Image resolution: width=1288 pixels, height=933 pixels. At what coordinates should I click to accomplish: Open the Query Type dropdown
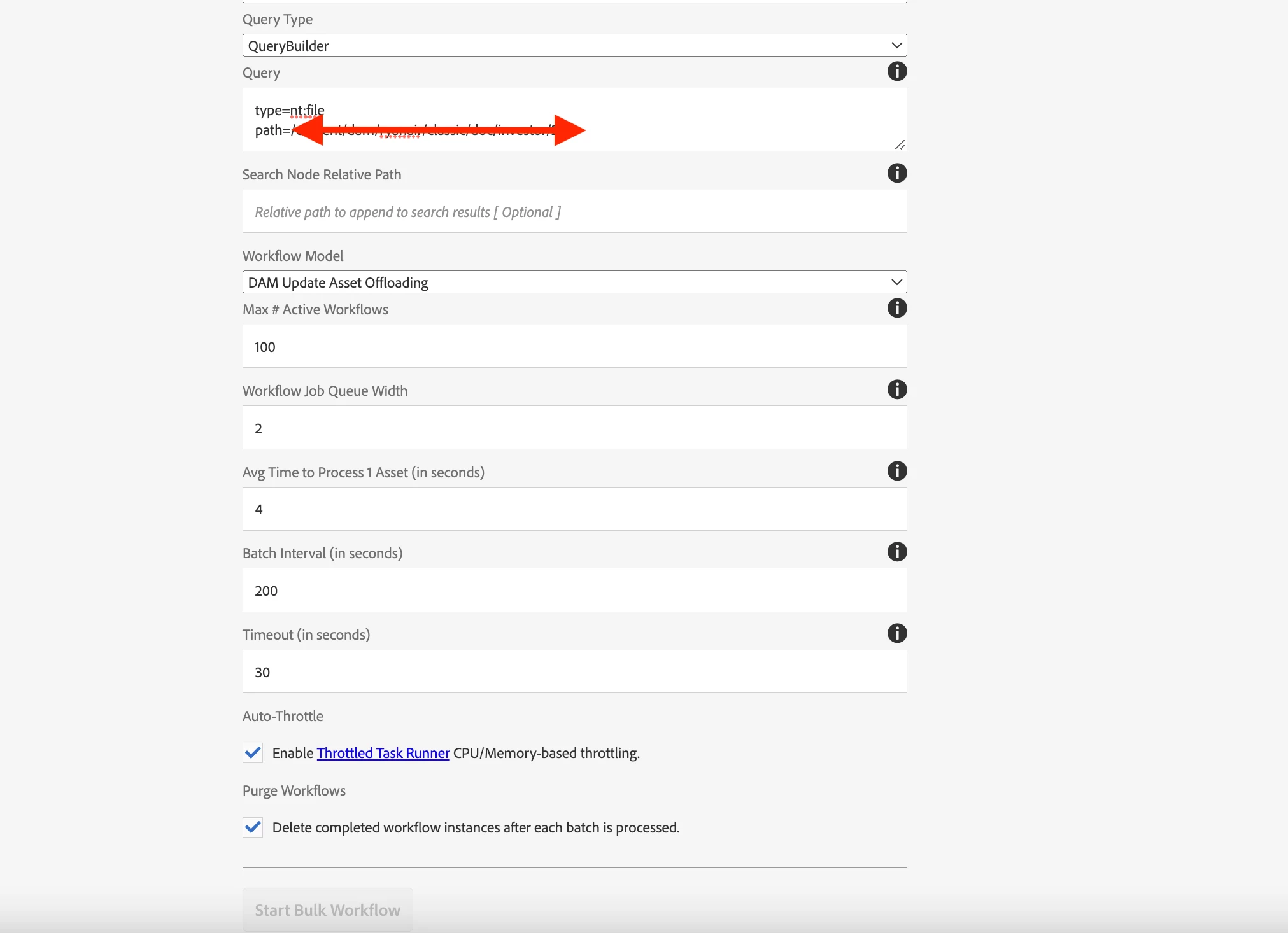pyautogui.click(x=573, y=46)
